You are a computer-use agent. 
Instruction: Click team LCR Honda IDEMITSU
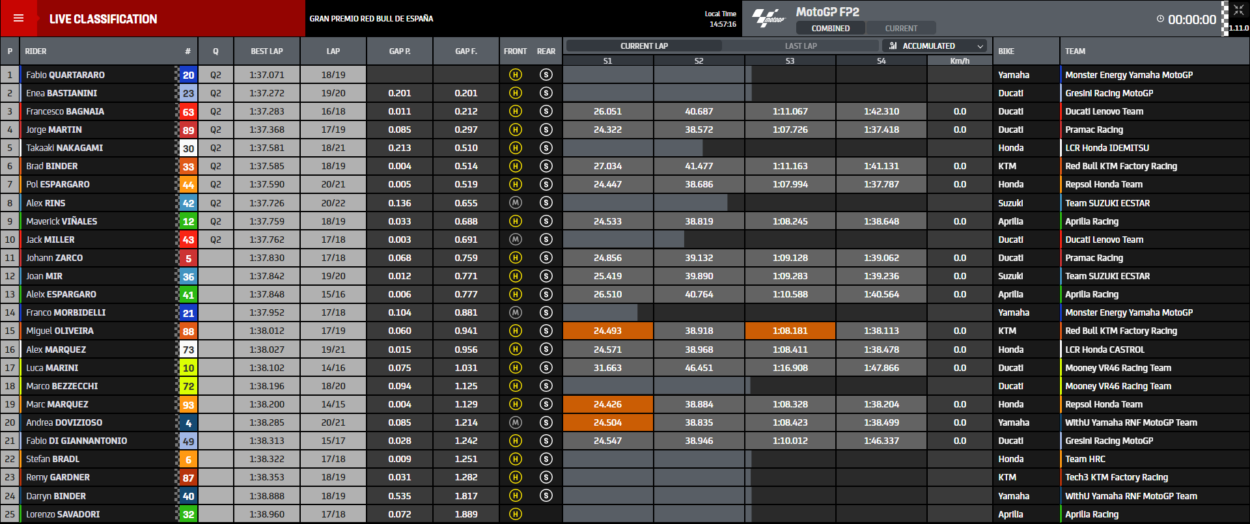coord(1107,148)
